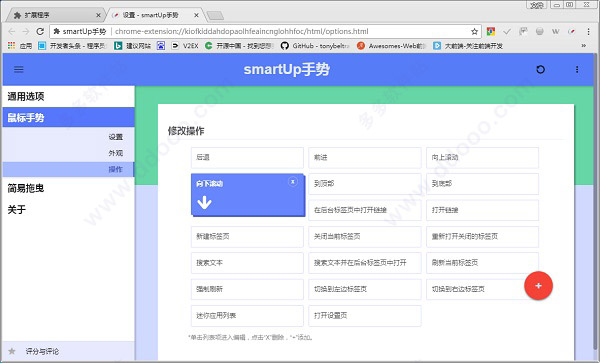
Task: Click the browser back arrow
Action: (11, 31)
